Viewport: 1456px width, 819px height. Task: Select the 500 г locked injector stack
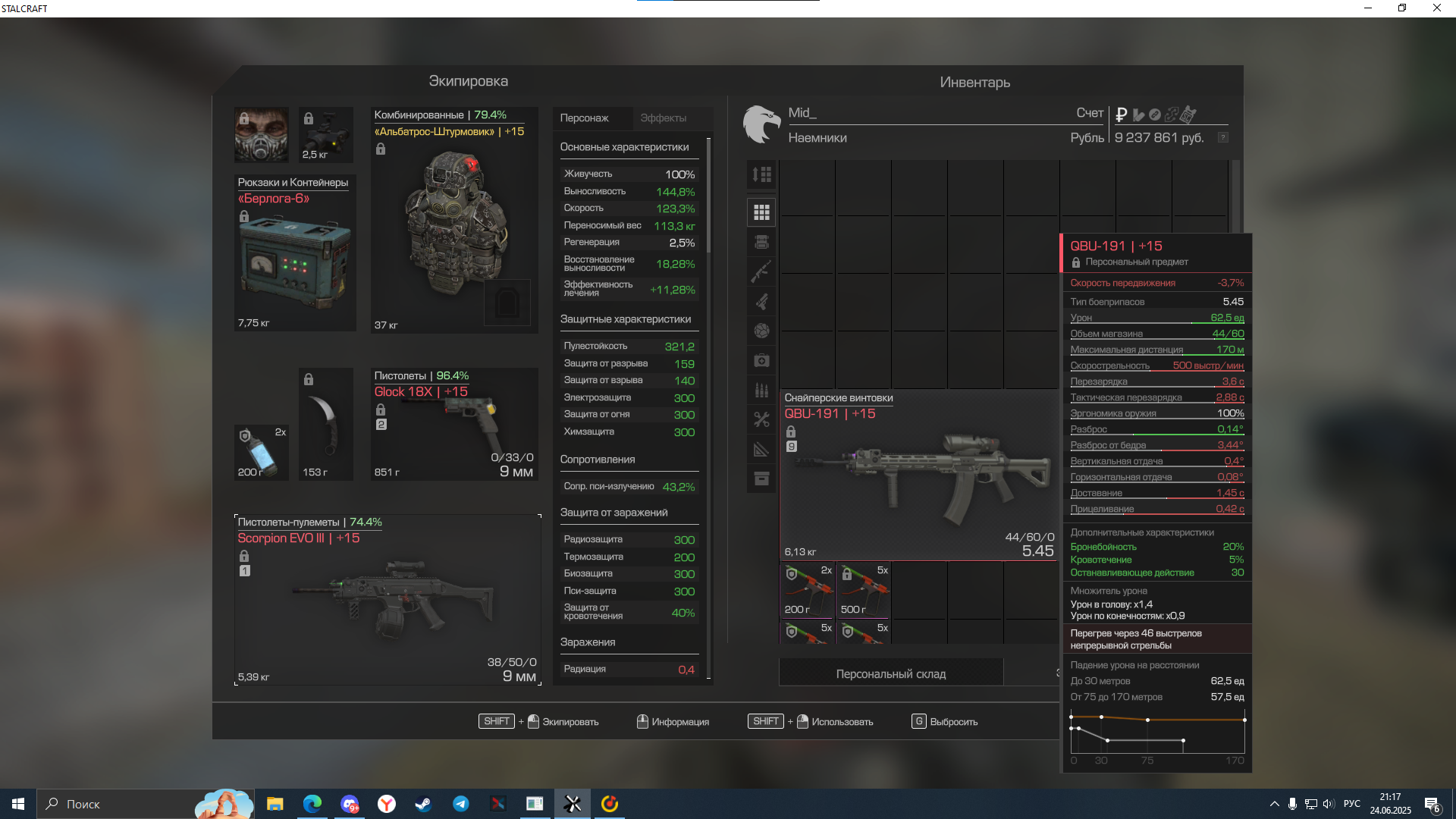click(x=863, y=590)
